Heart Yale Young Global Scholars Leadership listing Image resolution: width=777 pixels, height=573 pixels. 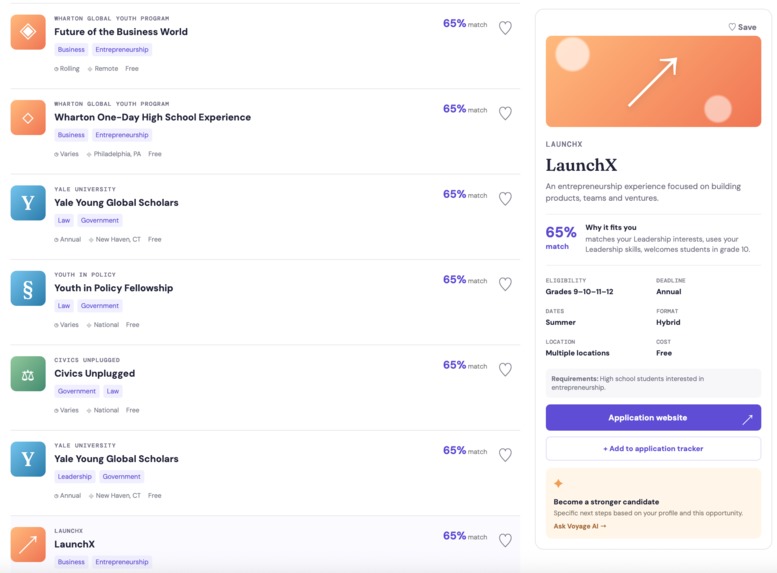point(505,455)
